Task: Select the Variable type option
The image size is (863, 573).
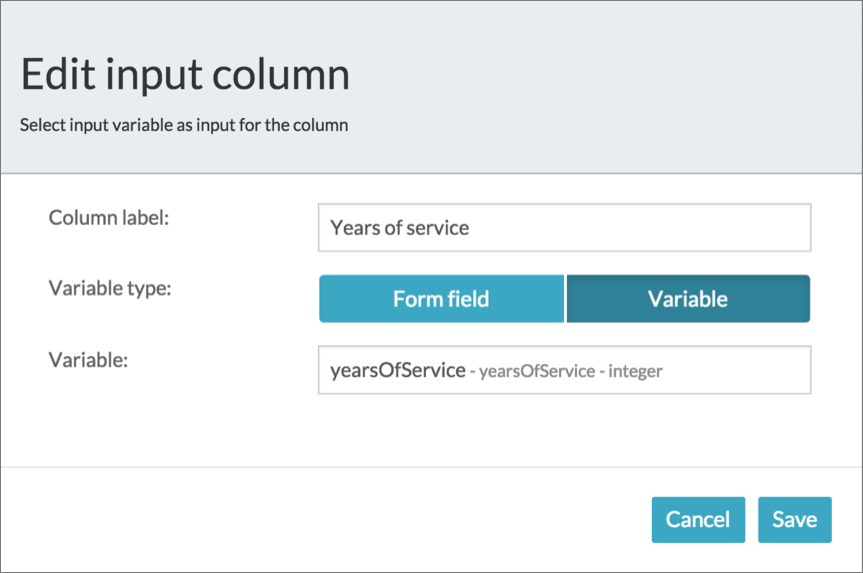Action: point(688,299)
